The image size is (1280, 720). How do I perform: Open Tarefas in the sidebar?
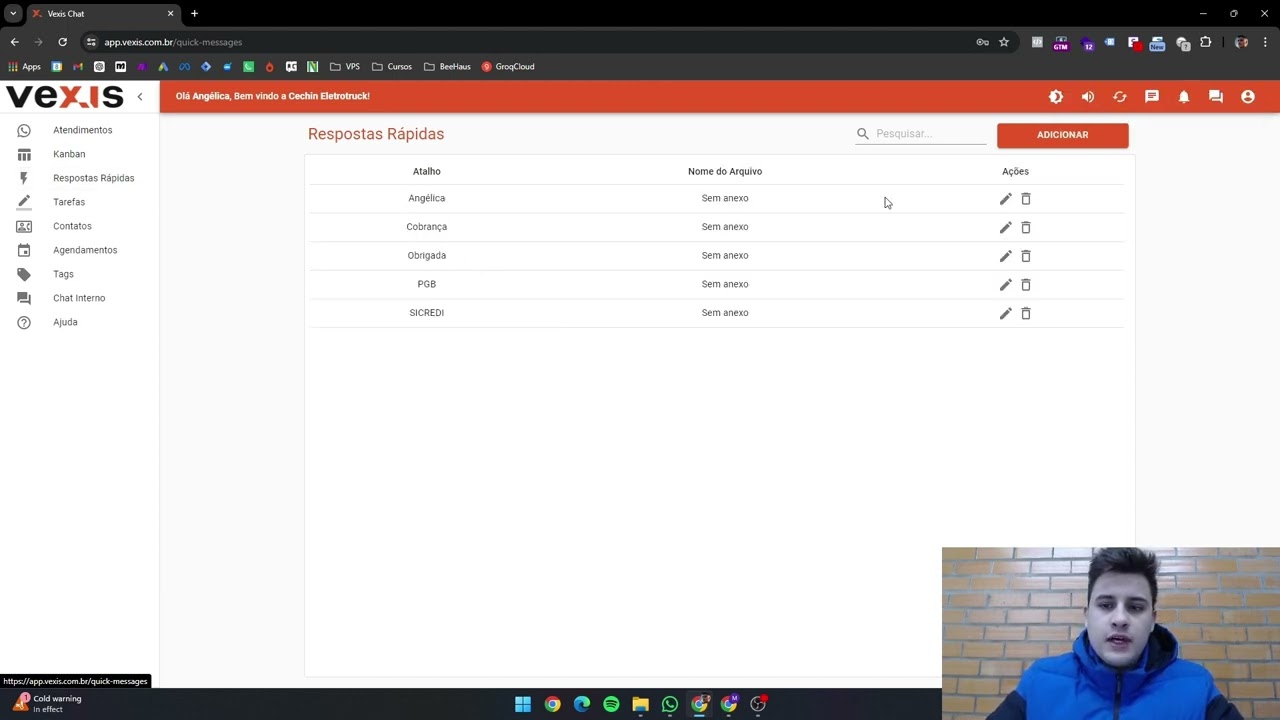[x=79, y=202]
